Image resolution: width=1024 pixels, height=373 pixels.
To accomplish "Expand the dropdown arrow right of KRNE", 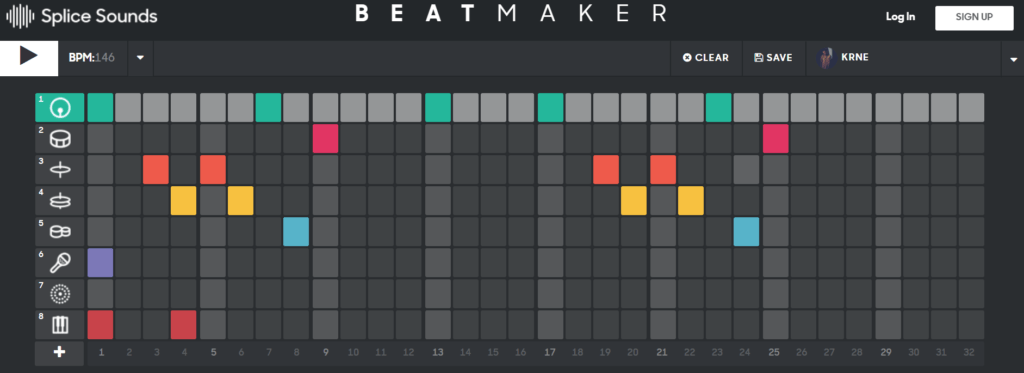I will click(1014, 59).
